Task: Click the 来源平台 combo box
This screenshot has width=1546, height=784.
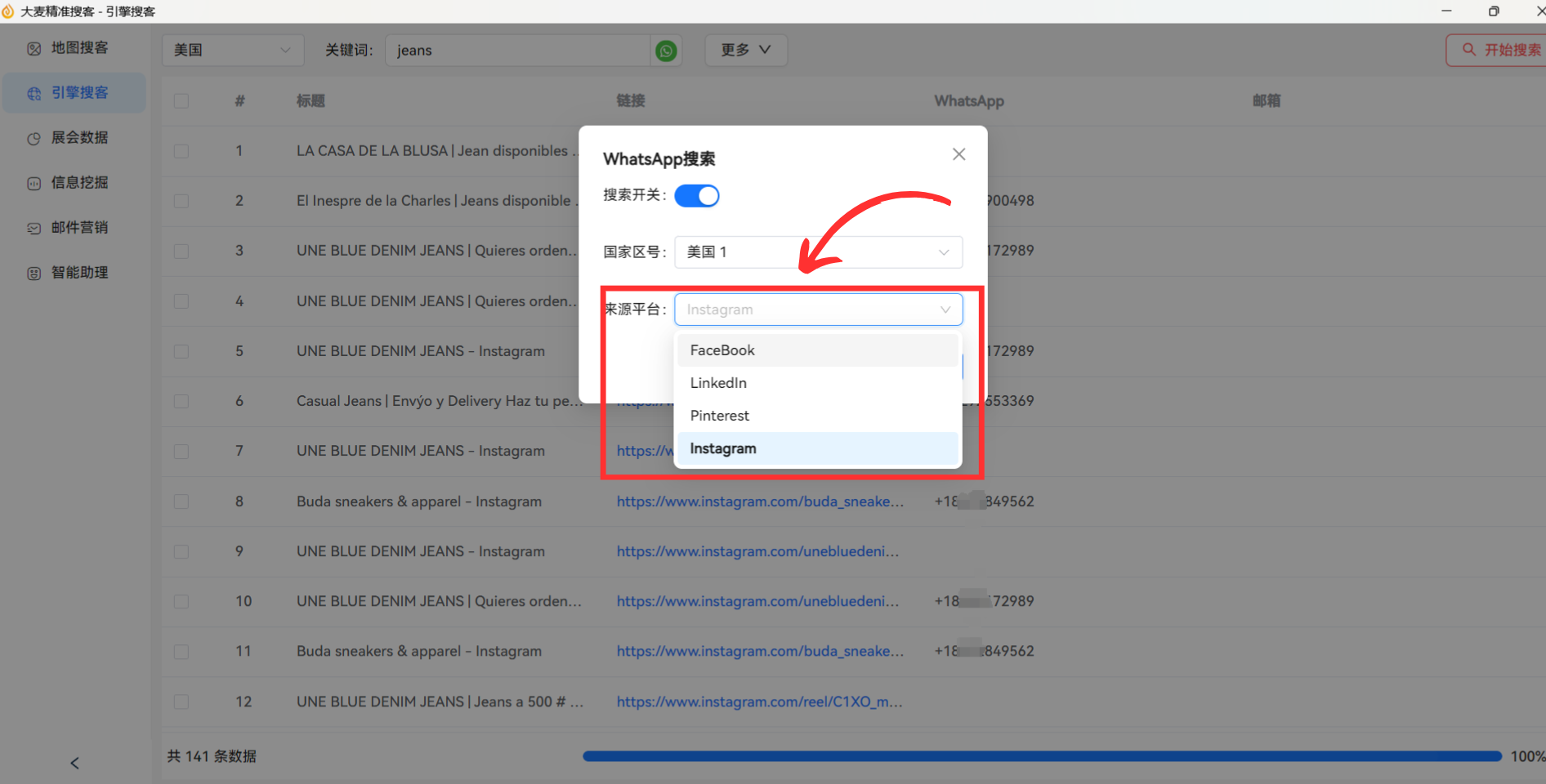Action: (x=818, y=310)
